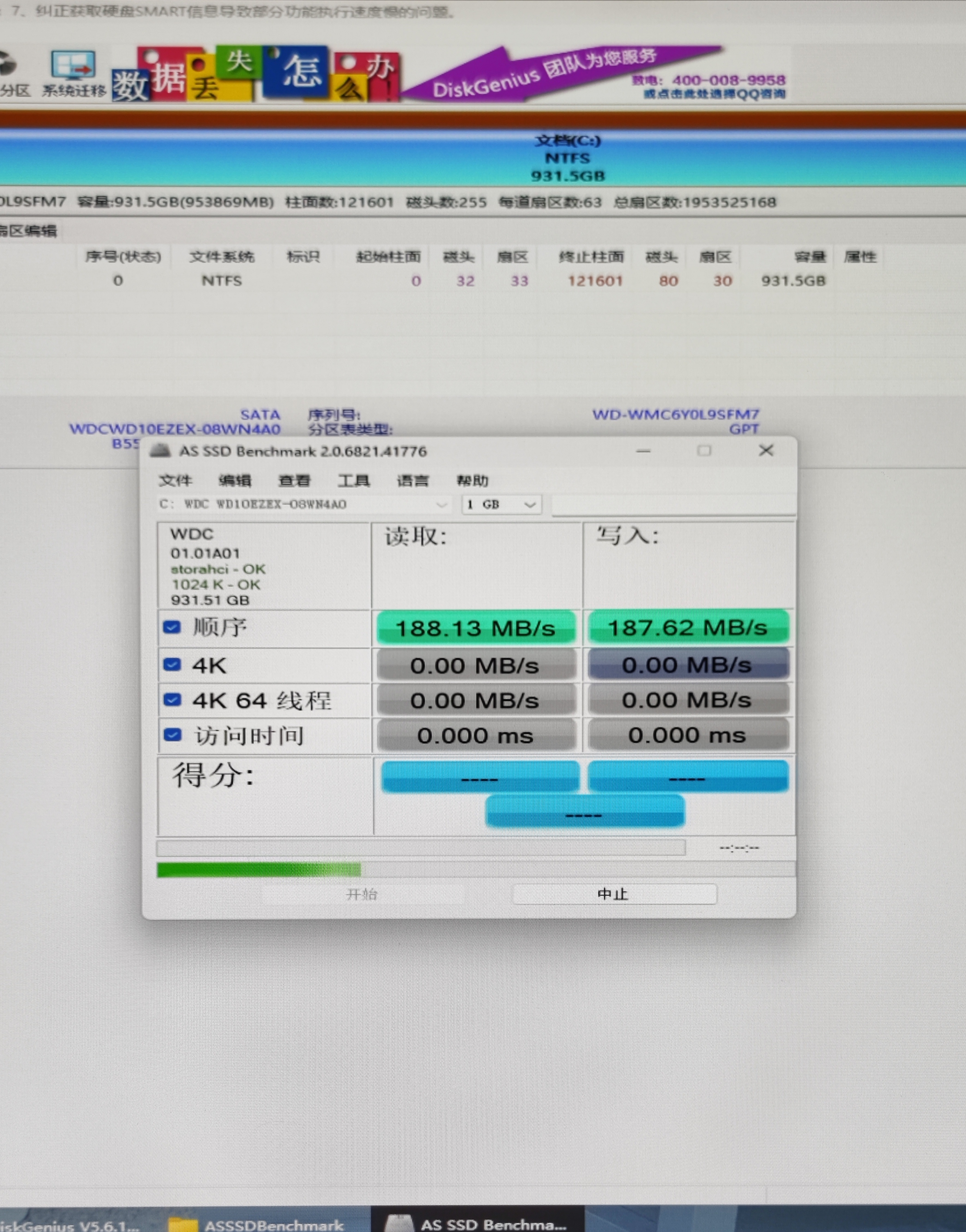The height and width of the screenshot is (1232, 966).
Task: Uncheck the 顺序 test checkbox
Action: tap(172, 627)
